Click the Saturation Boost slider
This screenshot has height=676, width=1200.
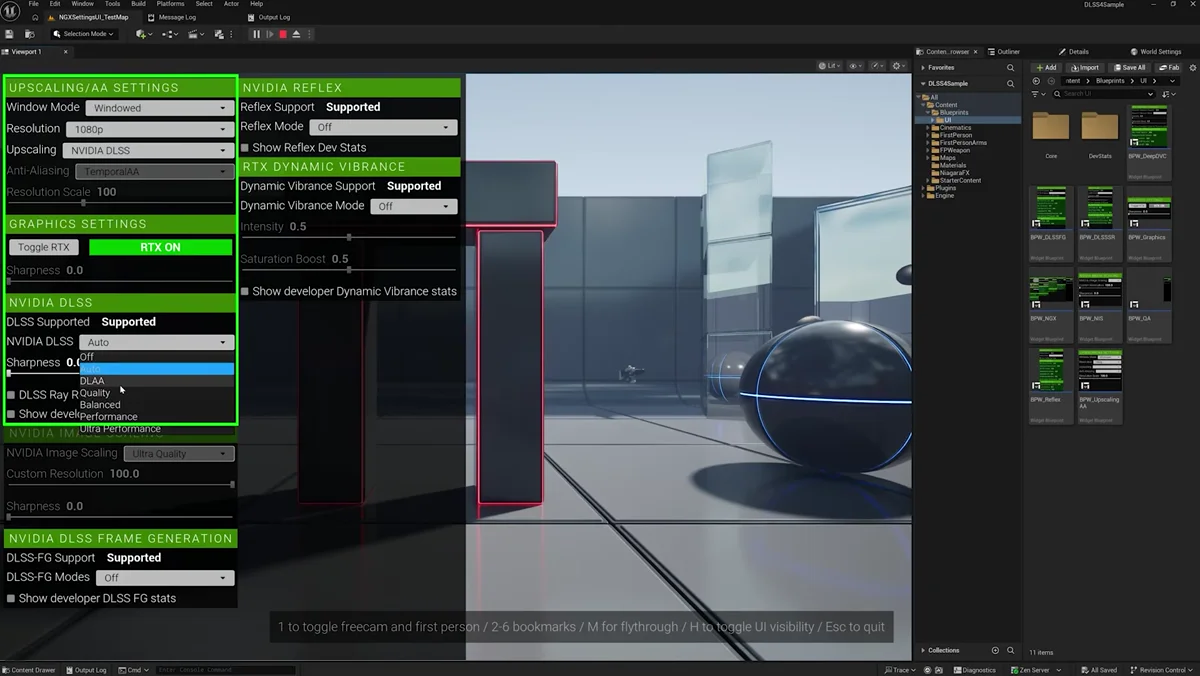click(x=348, y=270)
